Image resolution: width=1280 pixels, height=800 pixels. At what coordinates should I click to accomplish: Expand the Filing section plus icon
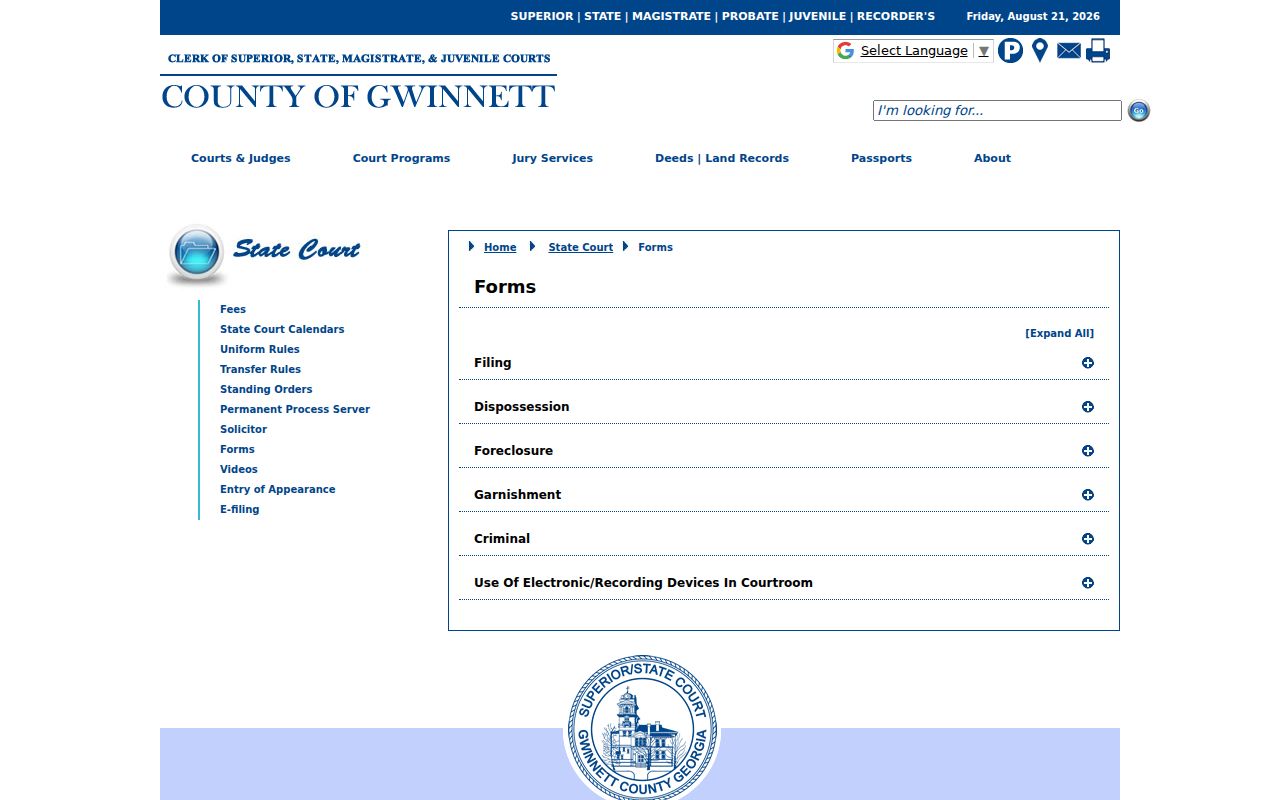tap(1088, 363)
